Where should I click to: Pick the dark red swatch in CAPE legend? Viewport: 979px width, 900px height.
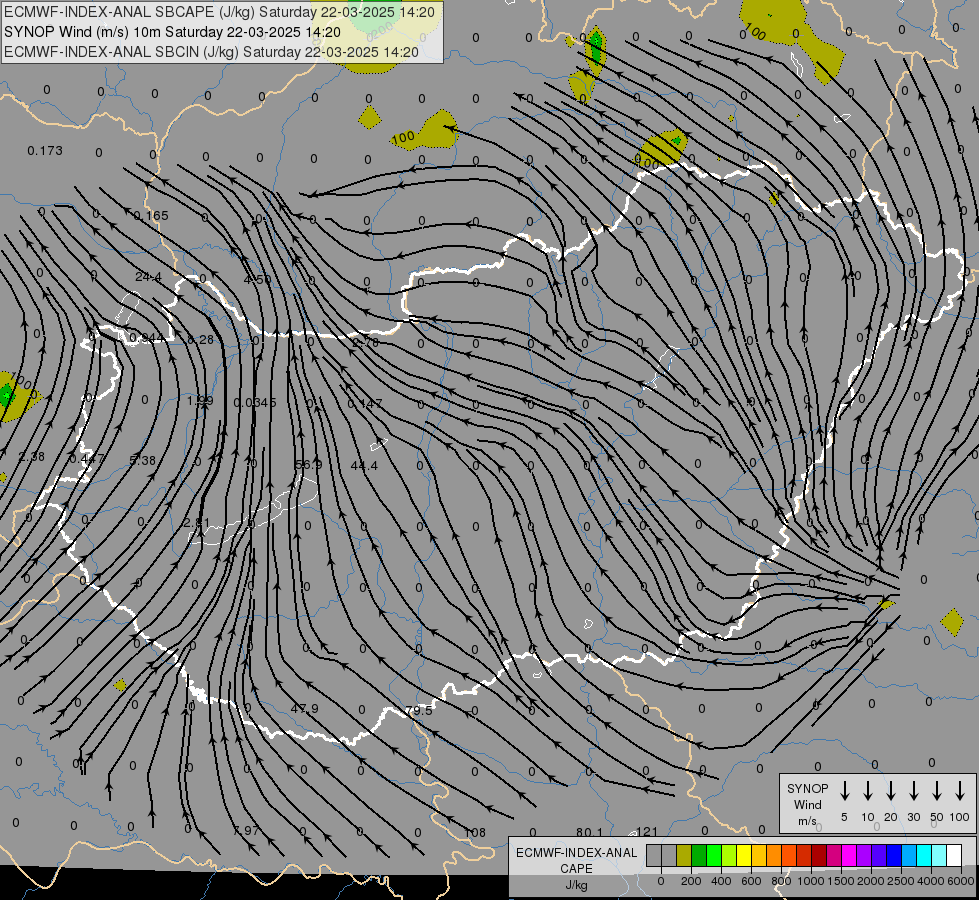click(x=819, y=856)
